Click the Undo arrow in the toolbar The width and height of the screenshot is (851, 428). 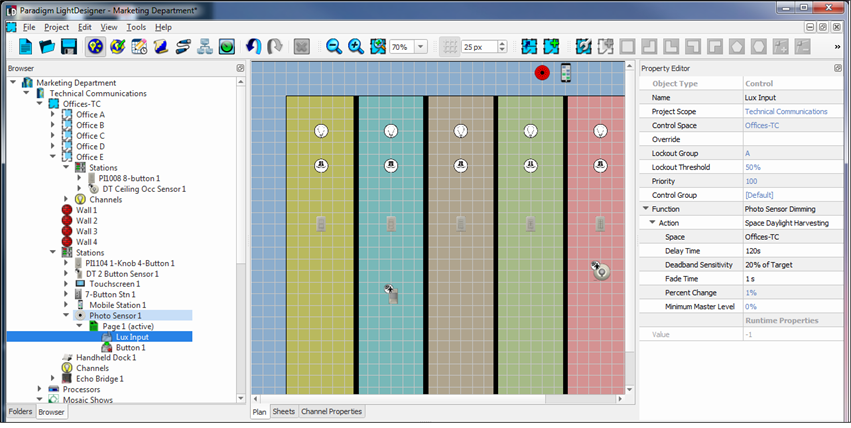[253, 47]
